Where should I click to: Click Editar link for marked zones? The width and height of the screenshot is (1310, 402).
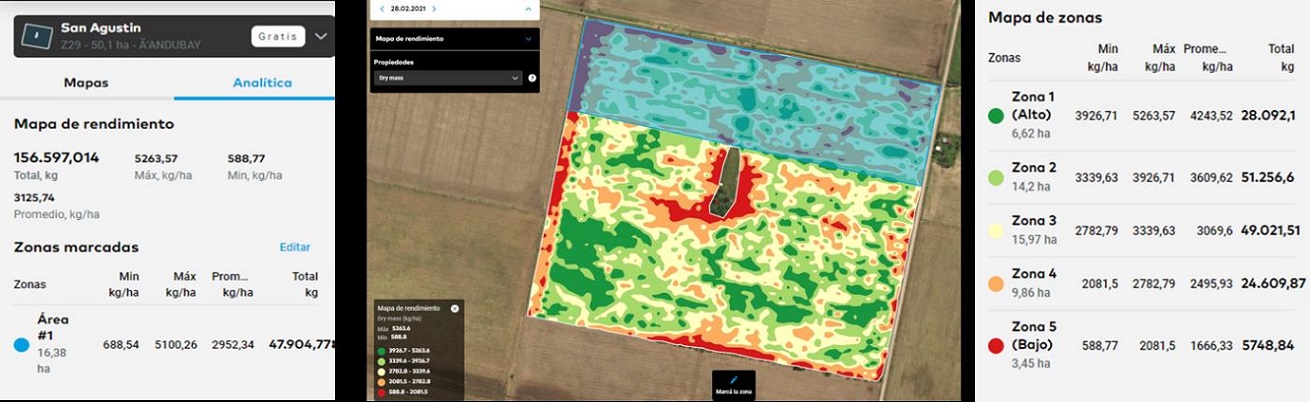pos(295,247)
